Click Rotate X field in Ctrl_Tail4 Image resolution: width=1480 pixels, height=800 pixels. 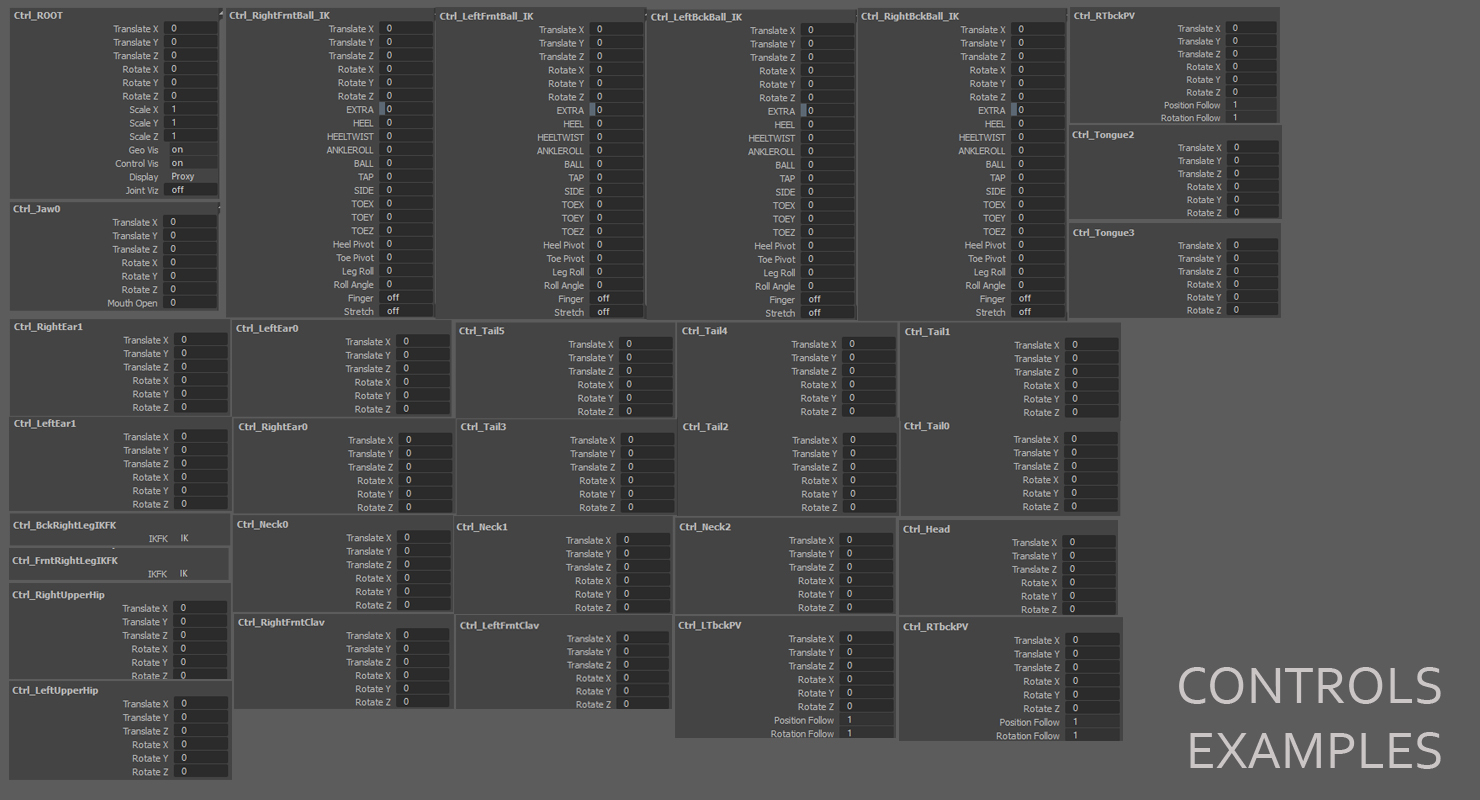click(870, 384)
